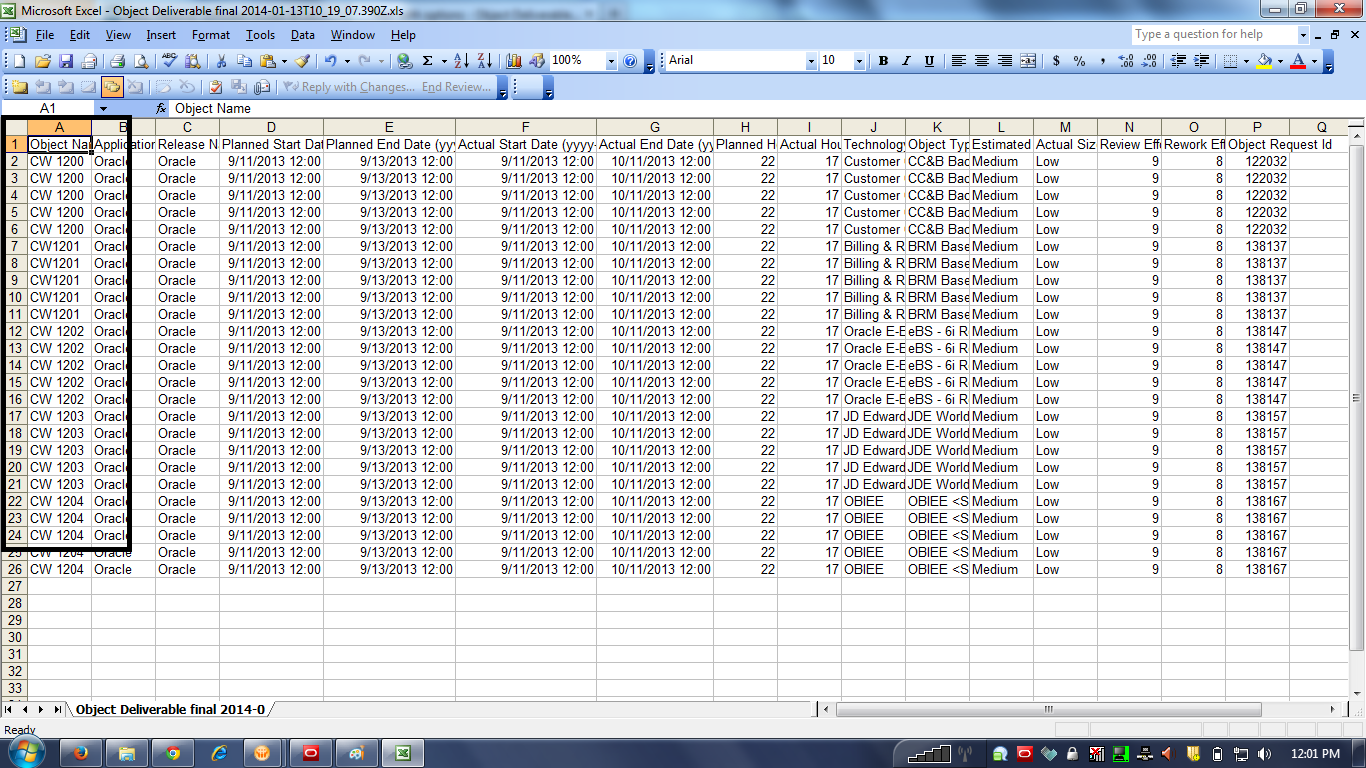Click the horizontal scrollbar thumb
This screenshot has width=1366, height=768.
(x=1048, y=709)
